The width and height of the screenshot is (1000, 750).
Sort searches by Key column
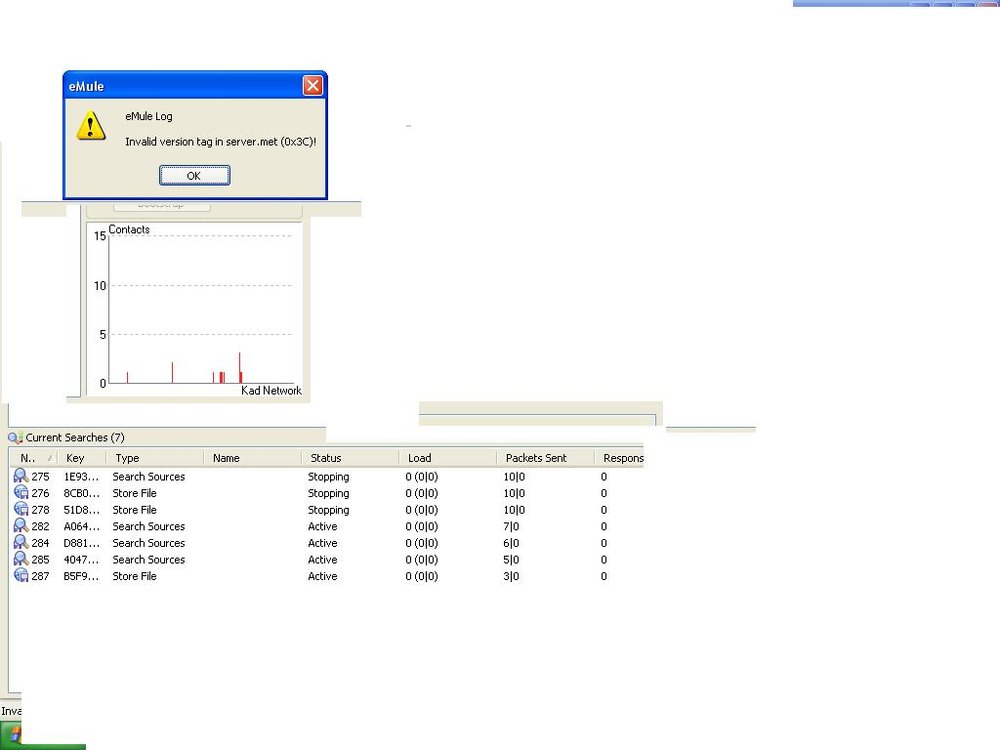[82, 458]
